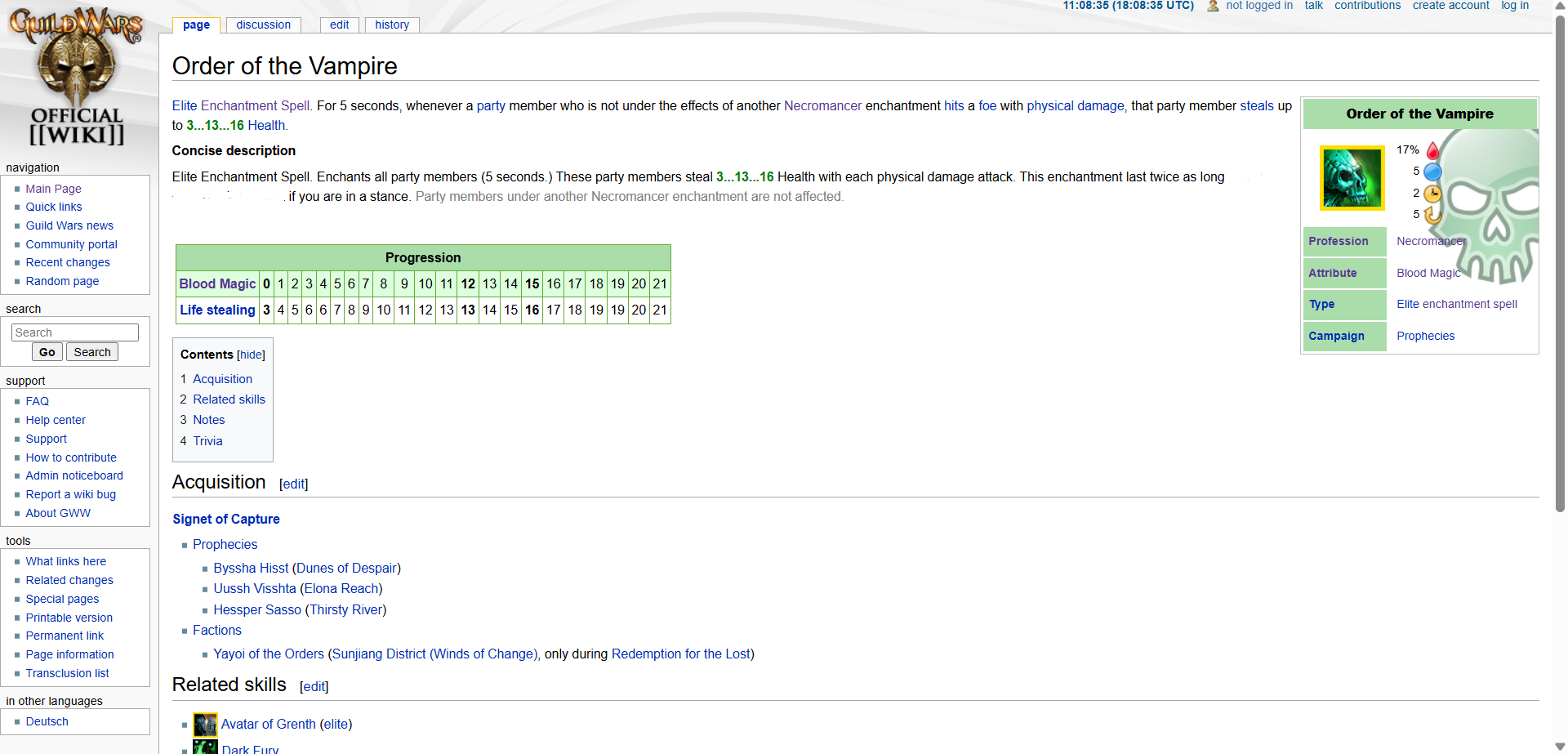The image size is (1568, 754).
Task: Switch to the discussion tab
Action: (263, 25)
